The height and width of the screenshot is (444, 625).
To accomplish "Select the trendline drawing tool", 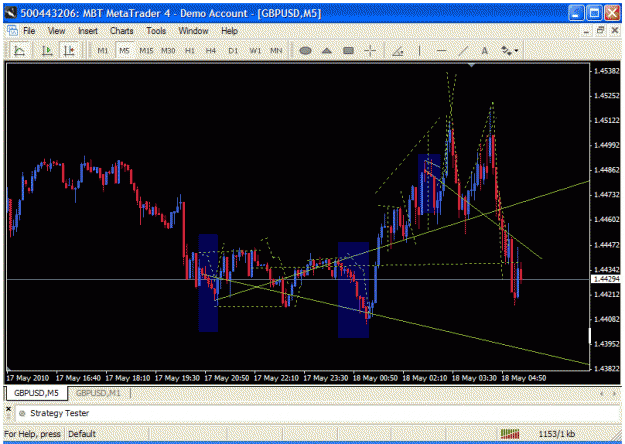I will [463, 51].
